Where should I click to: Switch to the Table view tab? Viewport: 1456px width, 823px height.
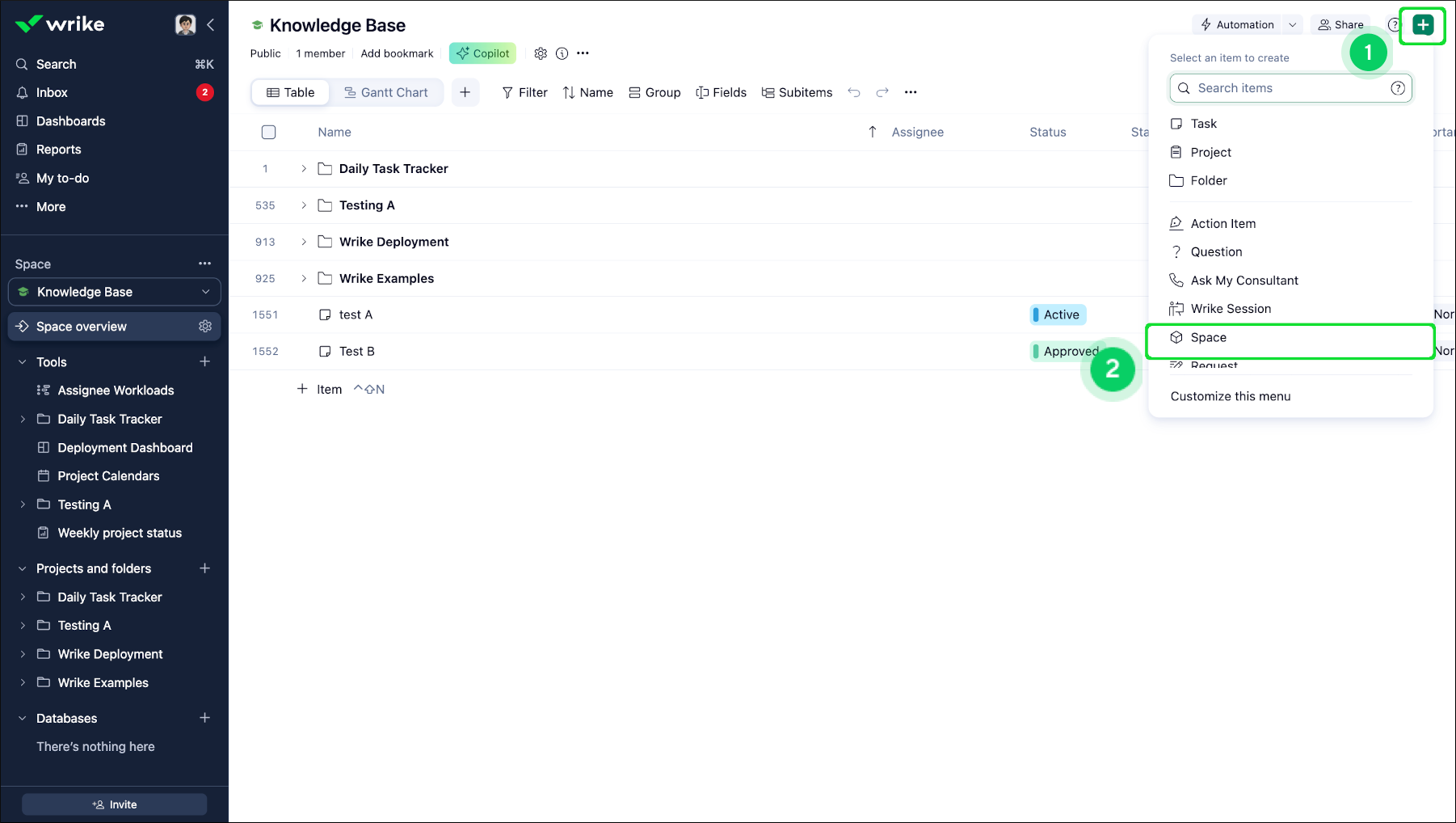tap(290, 92)
